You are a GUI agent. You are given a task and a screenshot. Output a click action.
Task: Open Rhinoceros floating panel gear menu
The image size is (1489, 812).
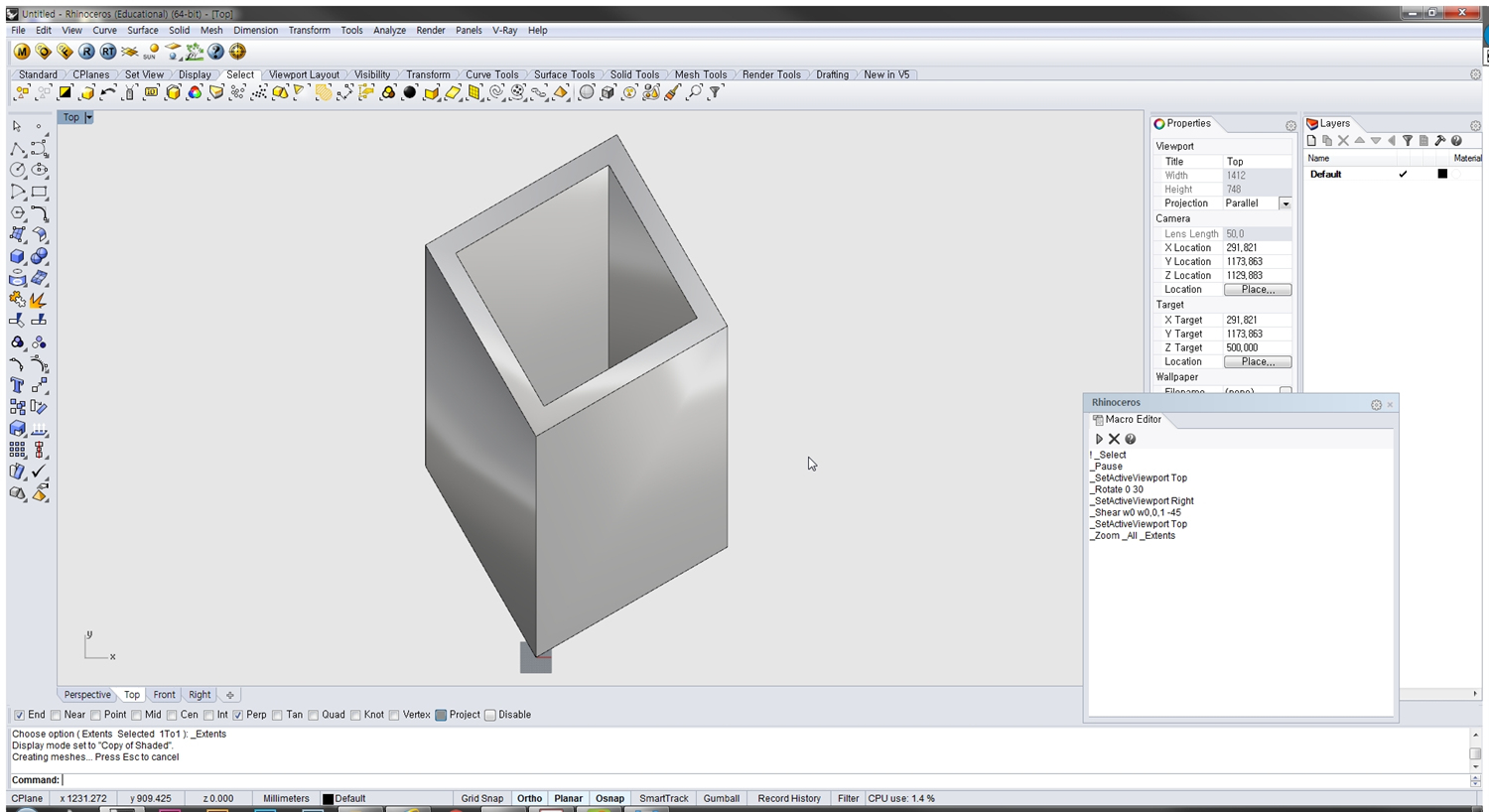1376,404
